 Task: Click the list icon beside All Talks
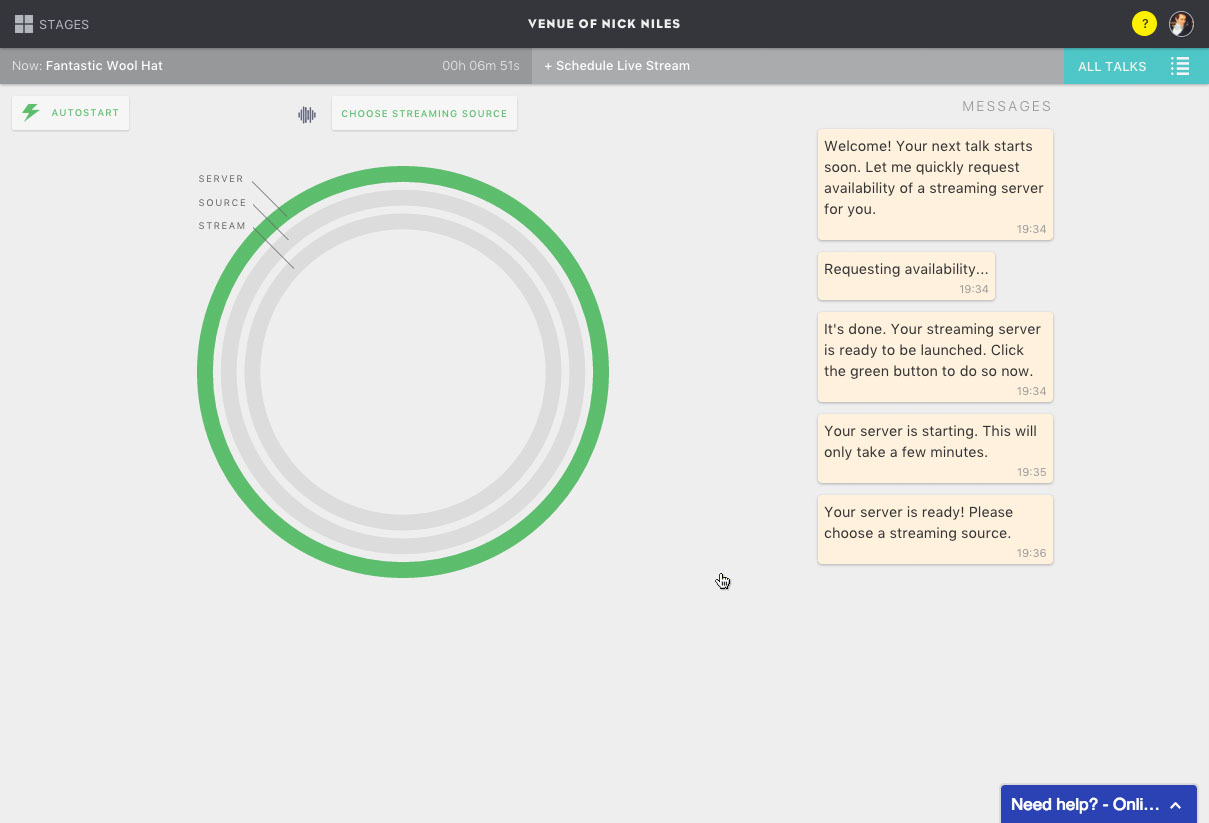coord(1180,66)
